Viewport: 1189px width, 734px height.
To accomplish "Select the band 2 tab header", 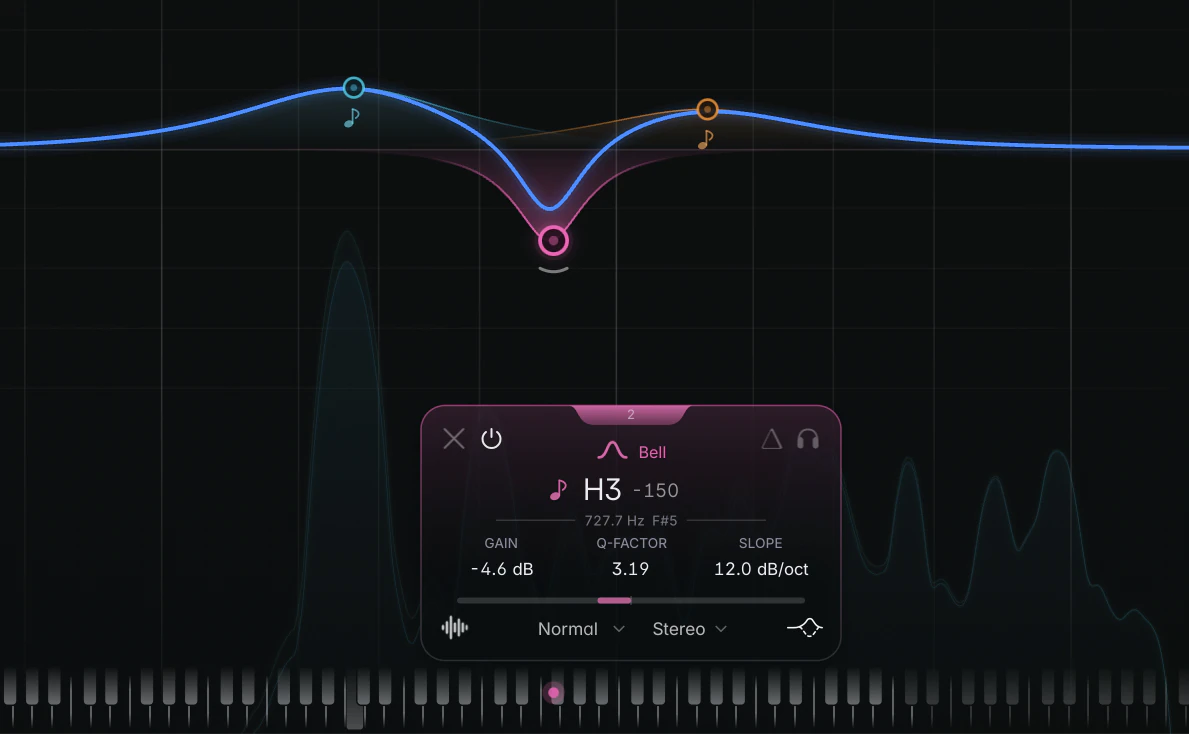I will click(x=630, y=415).
